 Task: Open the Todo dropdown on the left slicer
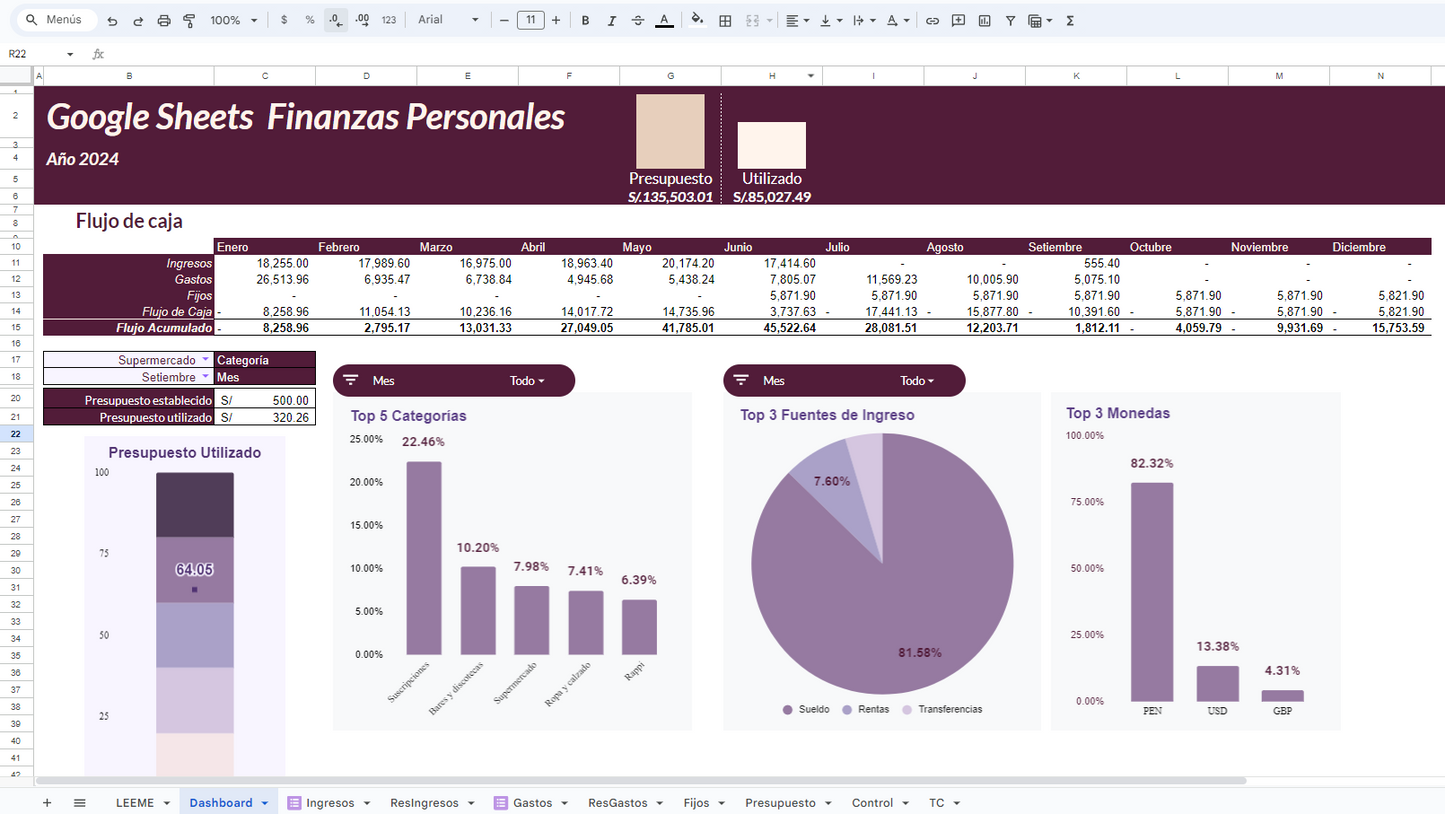[x=527, y=380]
